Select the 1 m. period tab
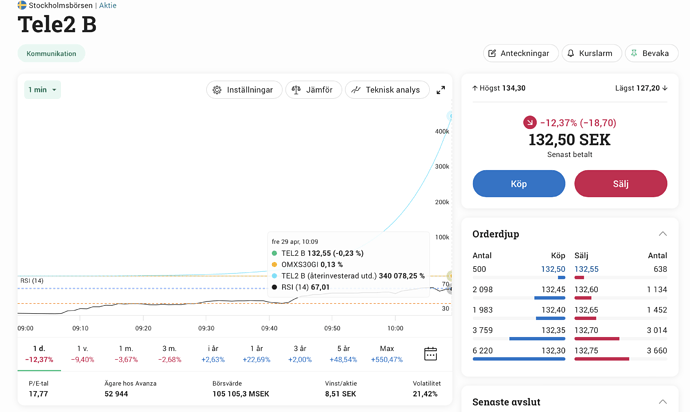690x412 pixels. 126,354
